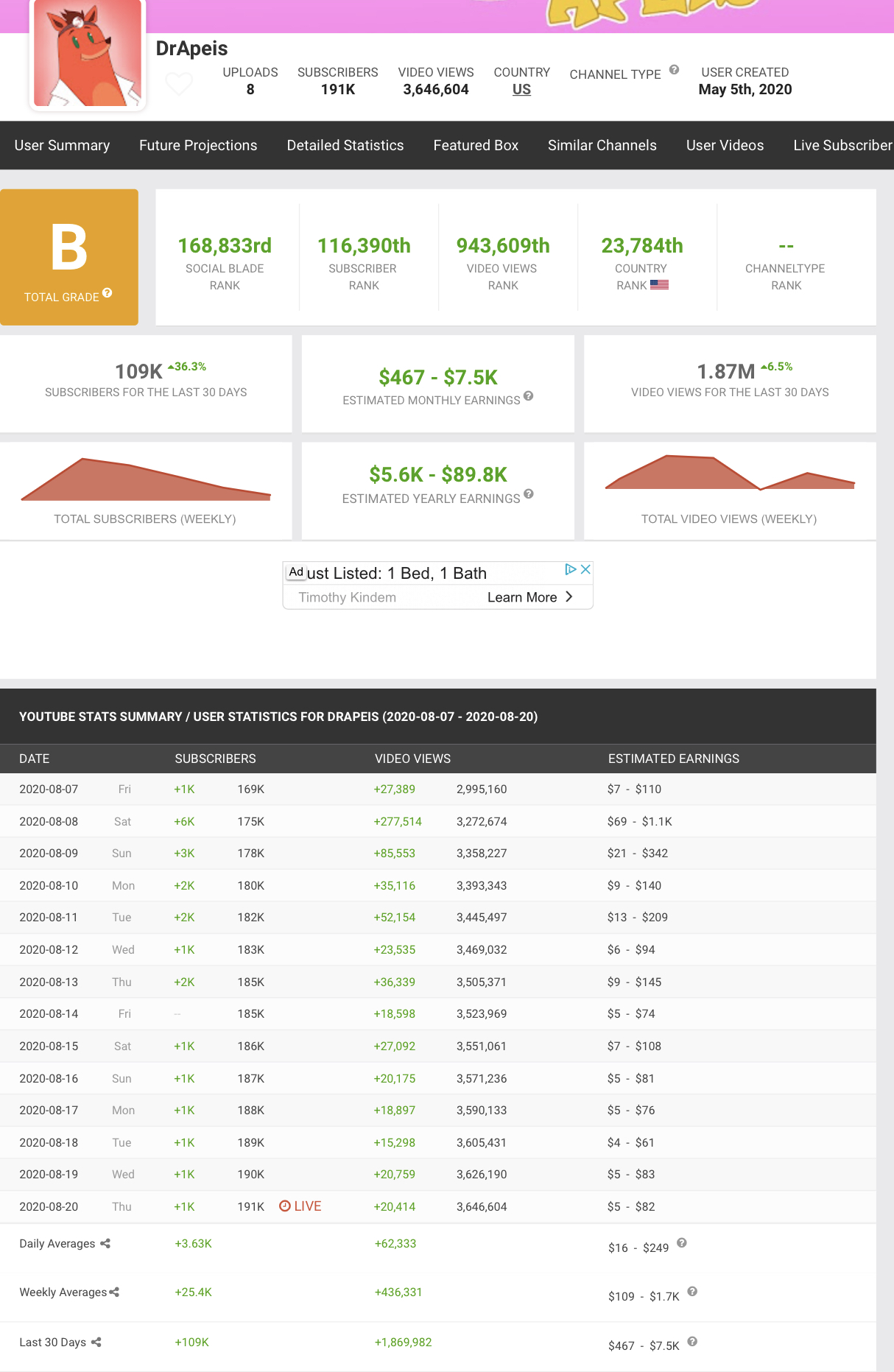
Task: Click the 943,609th video views rank
Action: tap(503, 245)
